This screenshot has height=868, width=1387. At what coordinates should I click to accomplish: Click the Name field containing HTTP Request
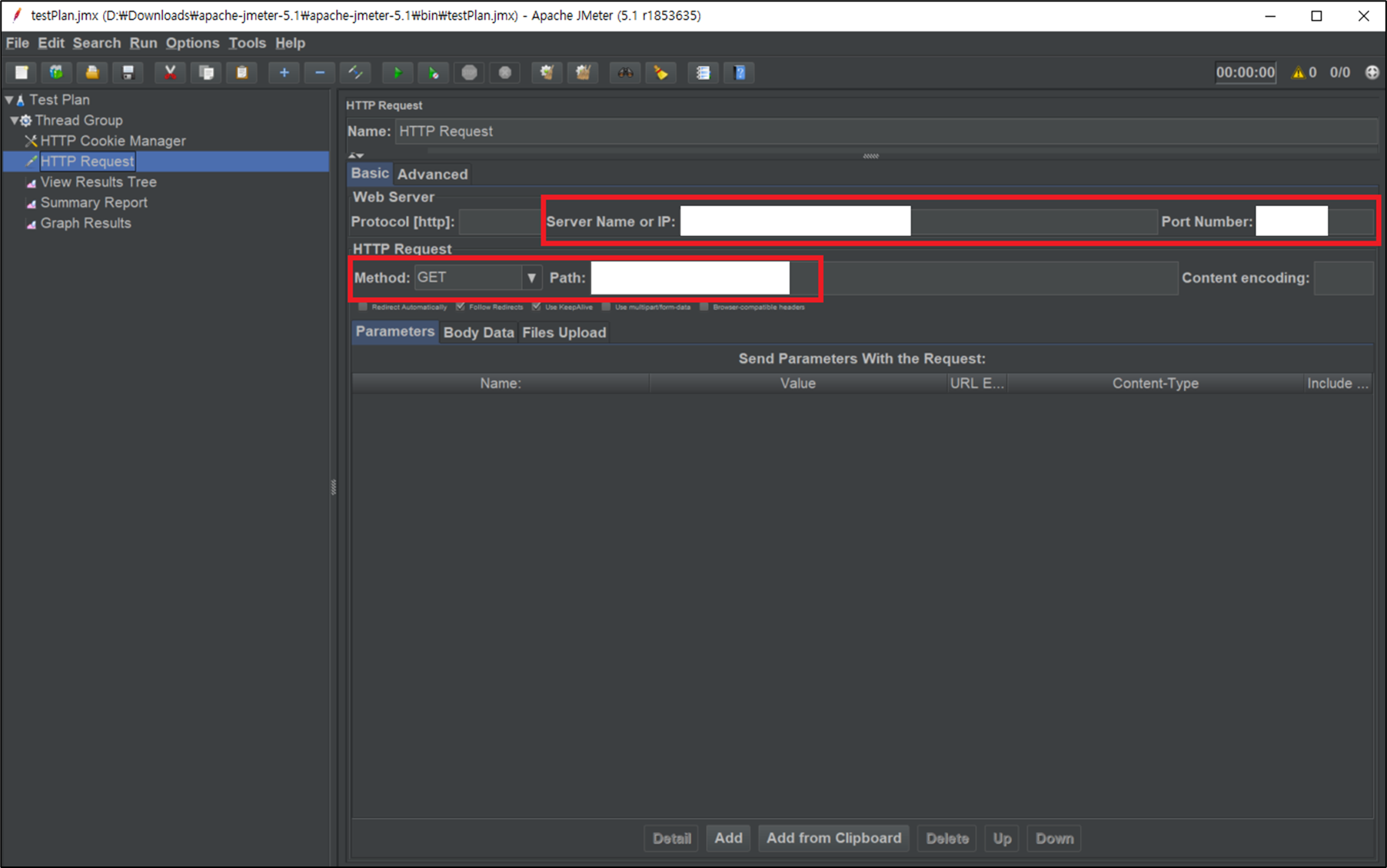886,131
